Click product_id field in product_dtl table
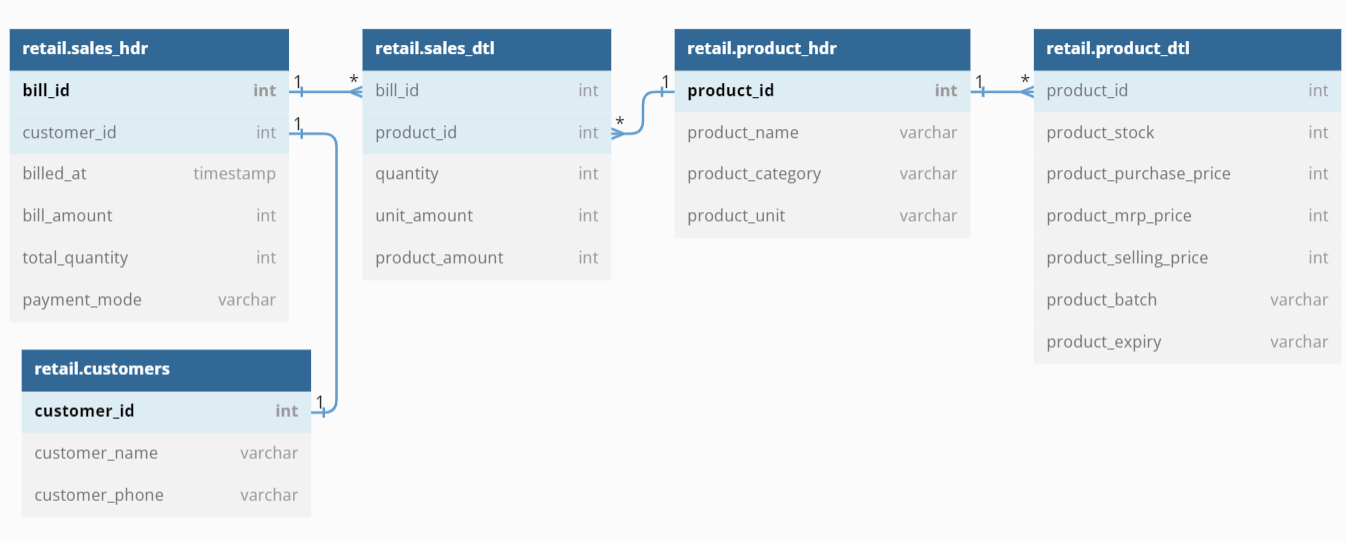 pyautogui.click(x=1187, y=91)
